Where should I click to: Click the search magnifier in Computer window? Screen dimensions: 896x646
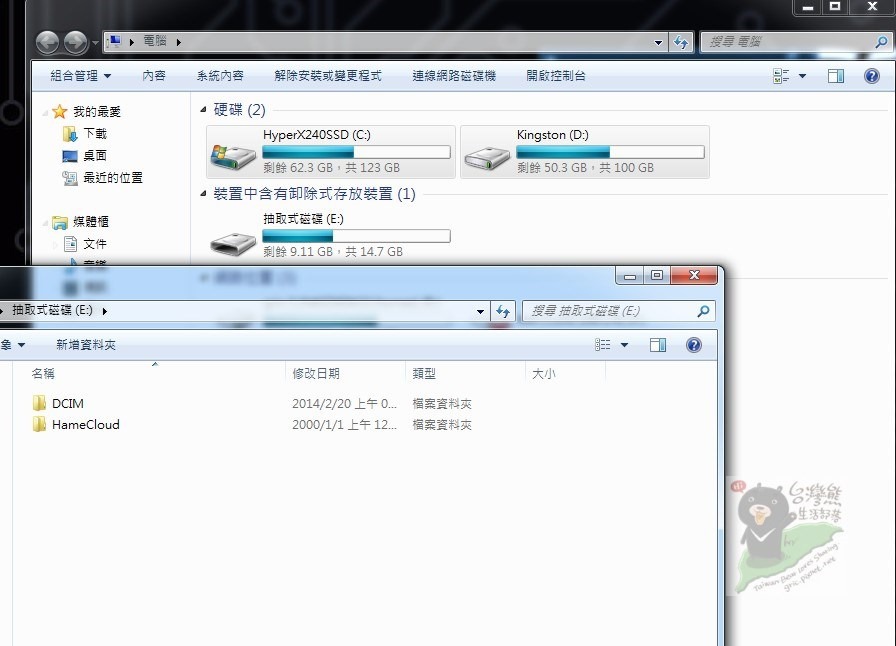881,42
